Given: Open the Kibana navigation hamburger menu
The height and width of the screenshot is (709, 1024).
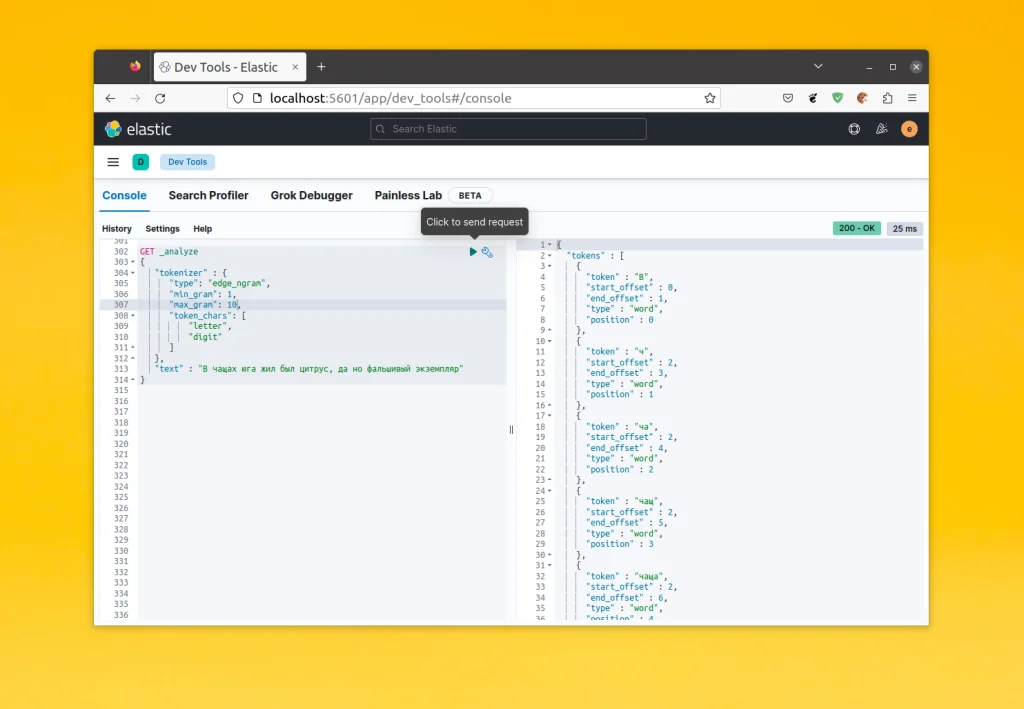Looking at the screenshot, I should [113, 161].
